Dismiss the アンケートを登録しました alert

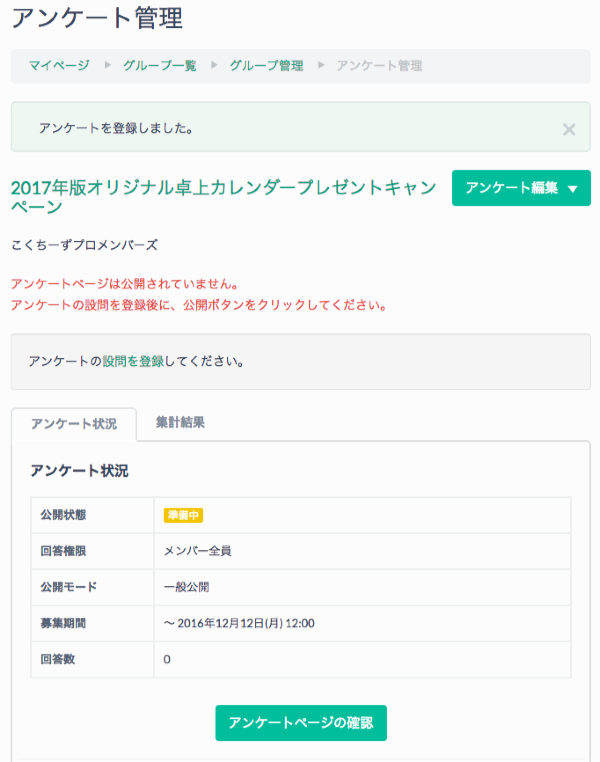click(x=568, y=129)
